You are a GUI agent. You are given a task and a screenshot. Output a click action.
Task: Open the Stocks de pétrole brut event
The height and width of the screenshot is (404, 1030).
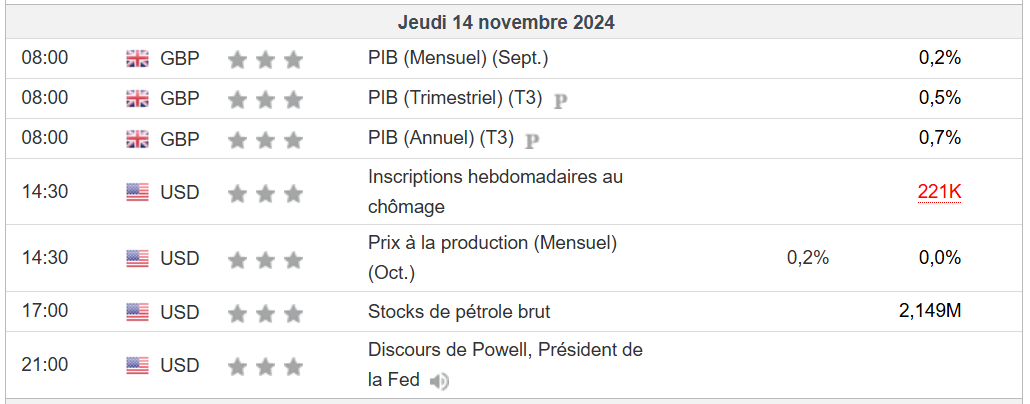pos(459,312)
